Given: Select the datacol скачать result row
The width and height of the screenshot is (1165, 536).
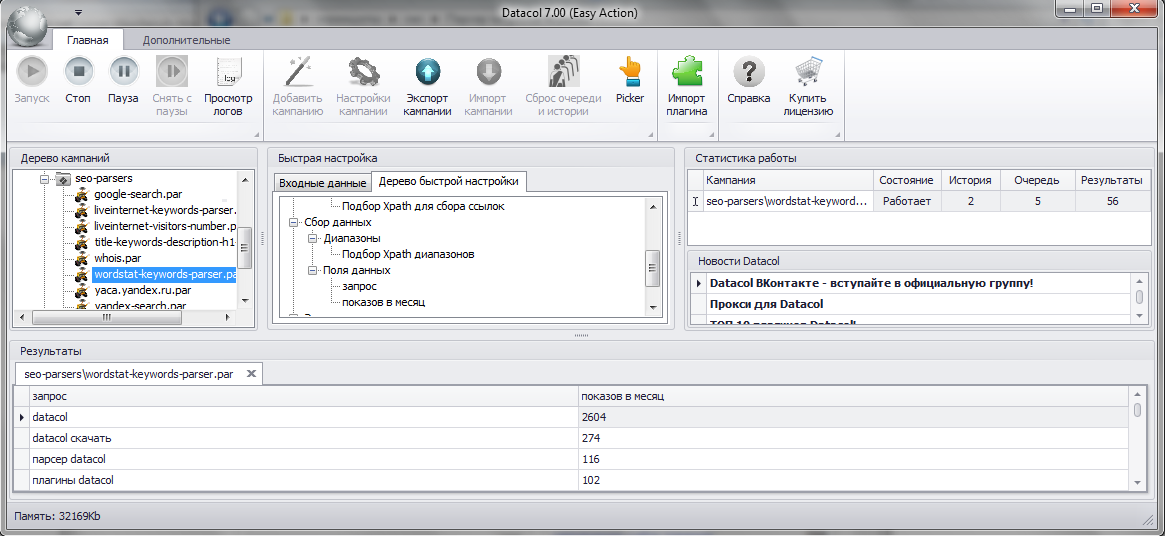Looking at the screenshot, I should 572,438.
